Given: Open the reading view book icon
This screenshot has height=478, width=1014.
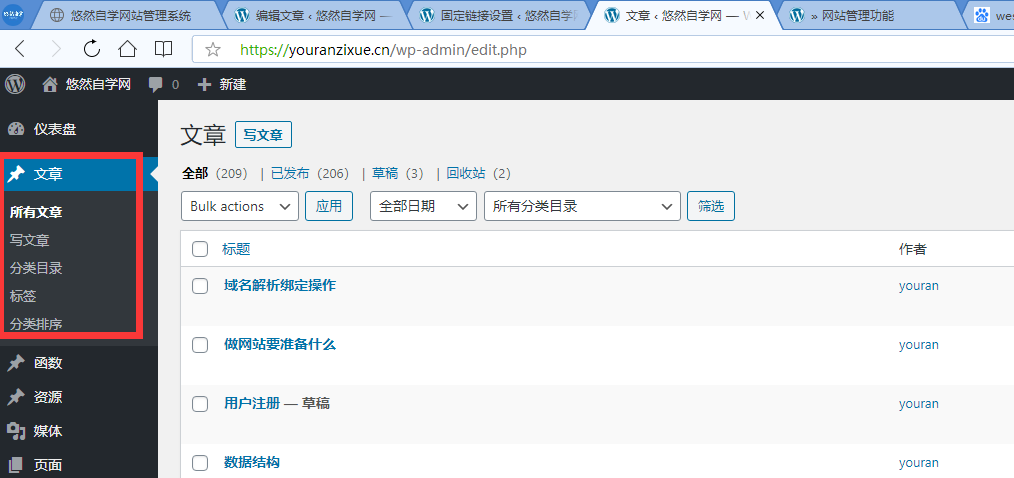Looking at the screenshot, I should [x=163, y=49].
